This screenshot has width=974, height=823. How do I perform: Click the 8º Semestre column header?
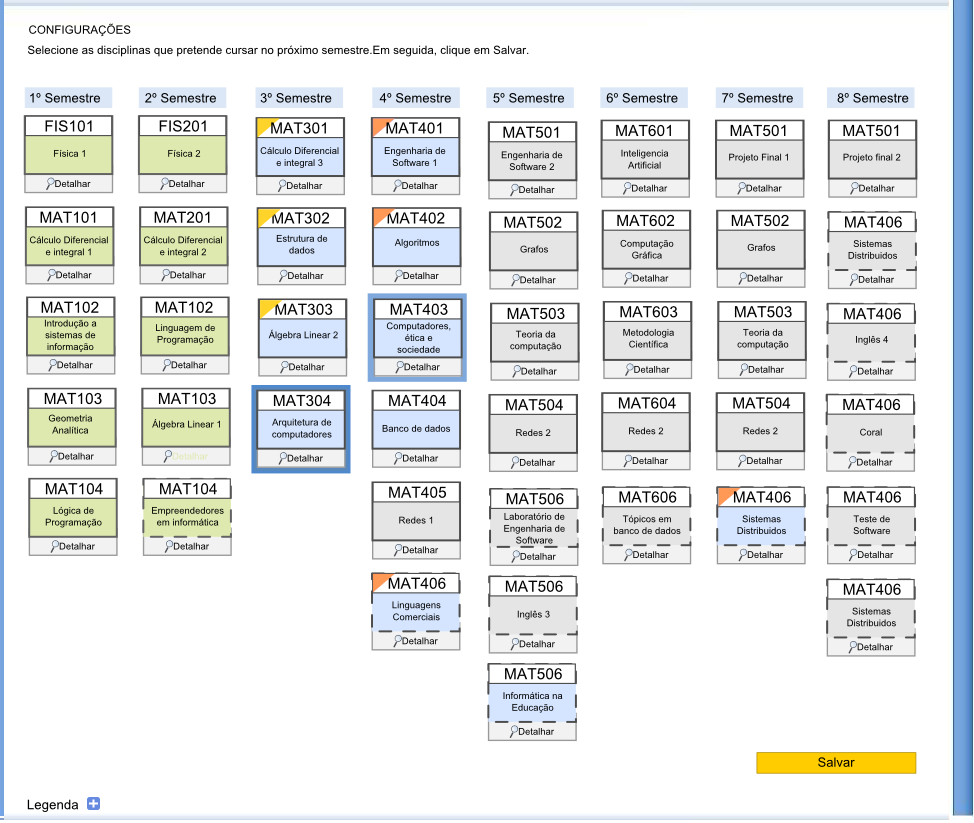tap(870, 97)
